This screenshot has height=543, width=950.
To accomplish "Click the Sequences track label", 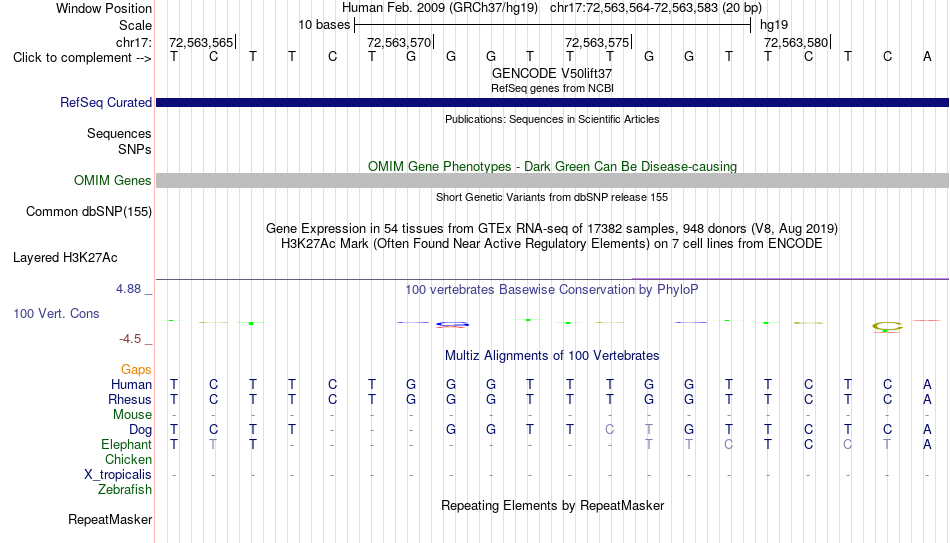I will point(119,133).
